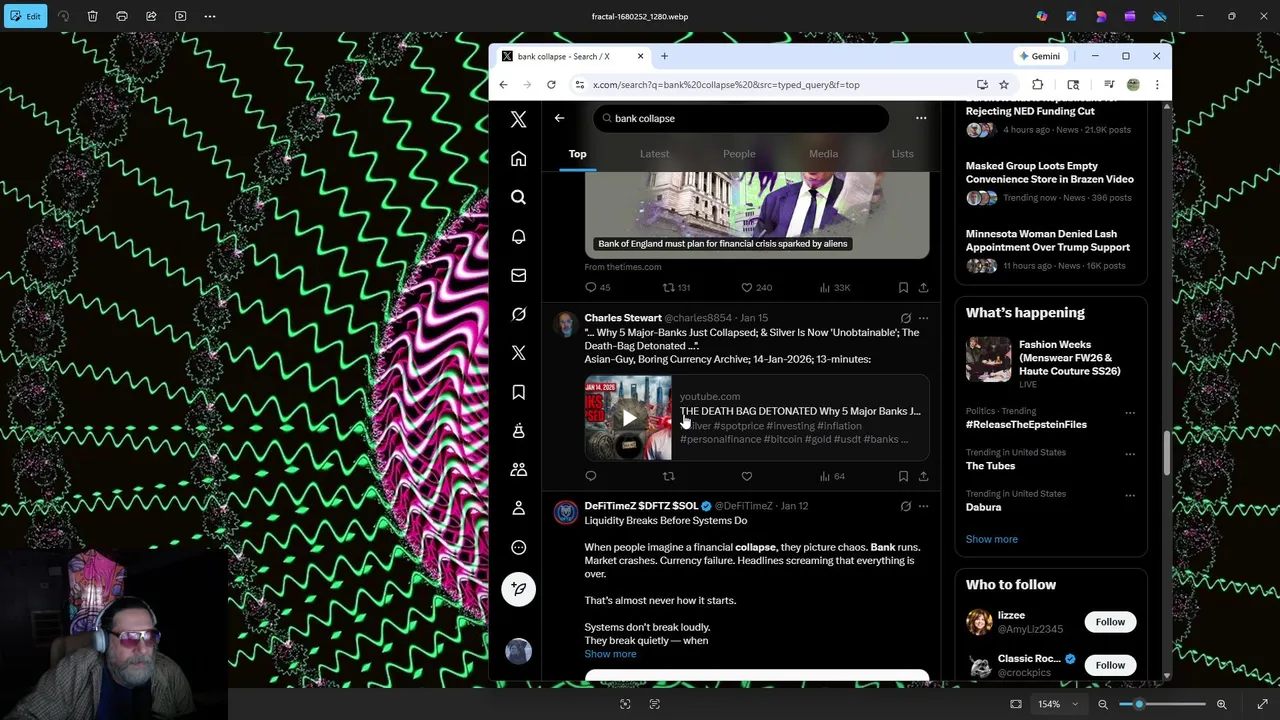This screenshot has height=720, width=1280.
Task: Repost the Charles Stewart post
Action: [x=668, y=476]
